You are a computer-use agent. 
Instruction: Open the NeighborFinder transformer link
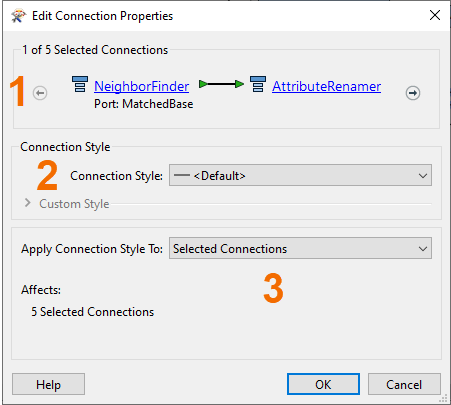142,86
